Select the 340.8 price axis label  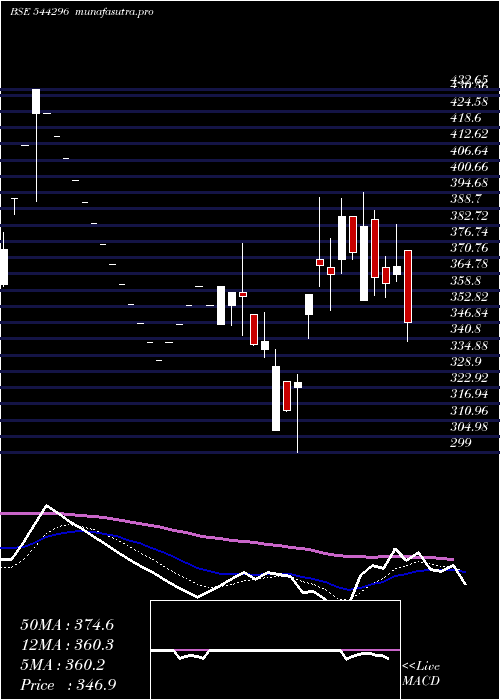(x=466, y=329)
